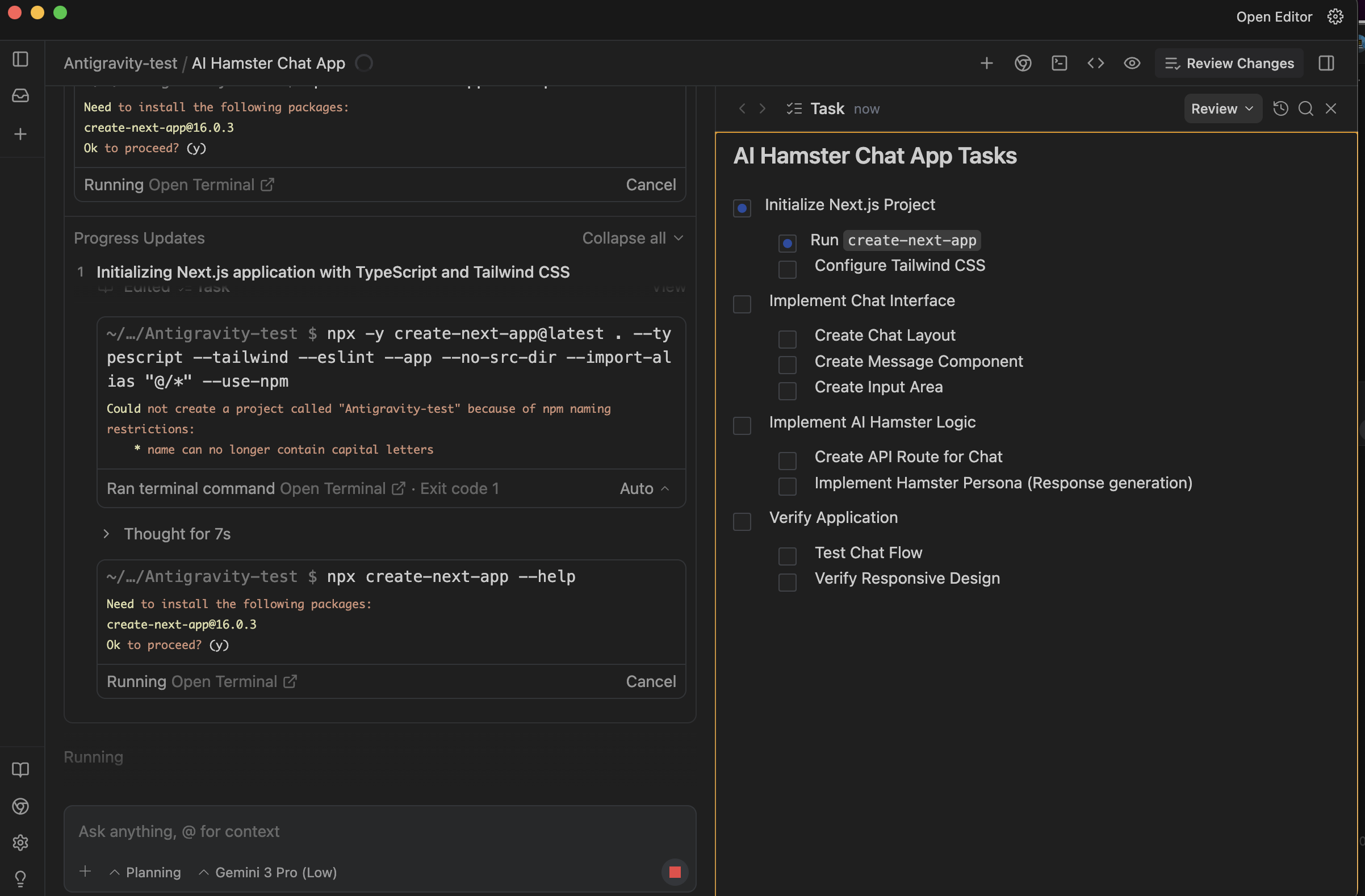
Task: Check the Create Chat Layout checkbox
Action: click(x=787, y=339)
